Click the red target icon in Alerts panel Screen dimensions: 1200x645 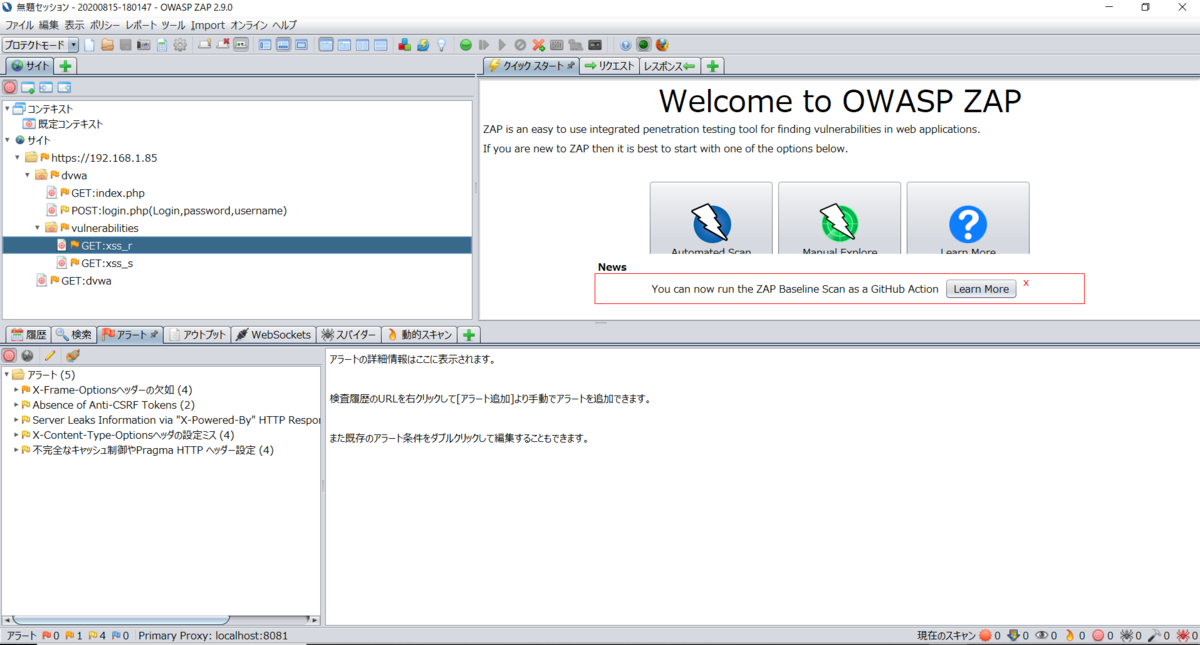(9, 355)
